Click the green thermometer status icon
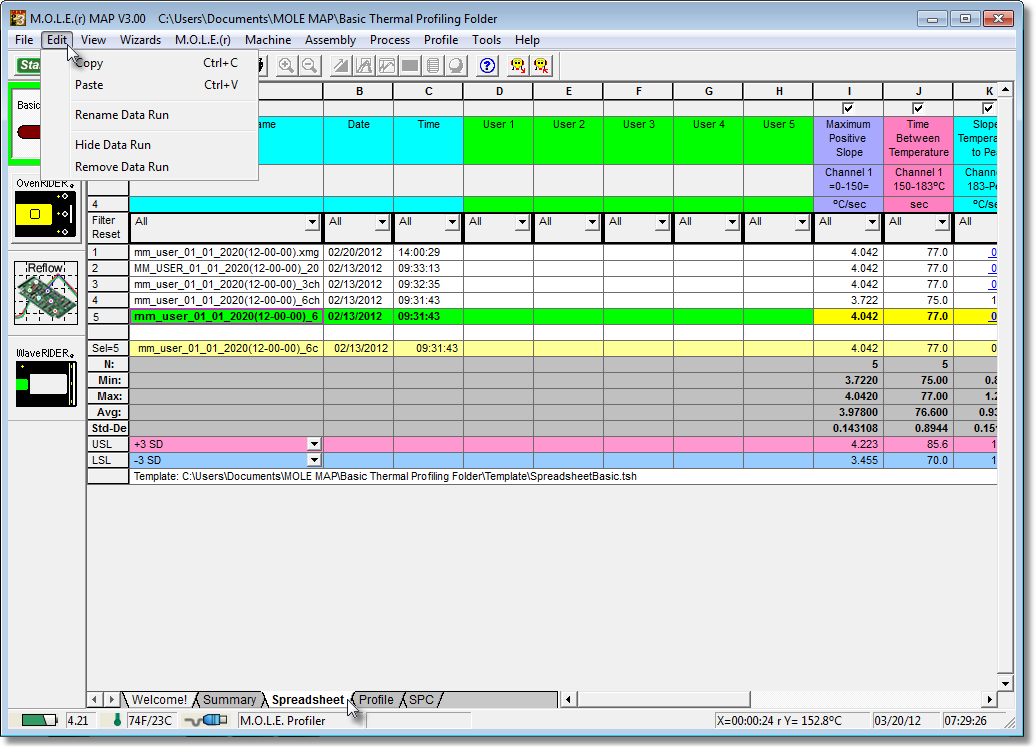Viewport: 1036px width, 749px height. [x=117, y=720]
